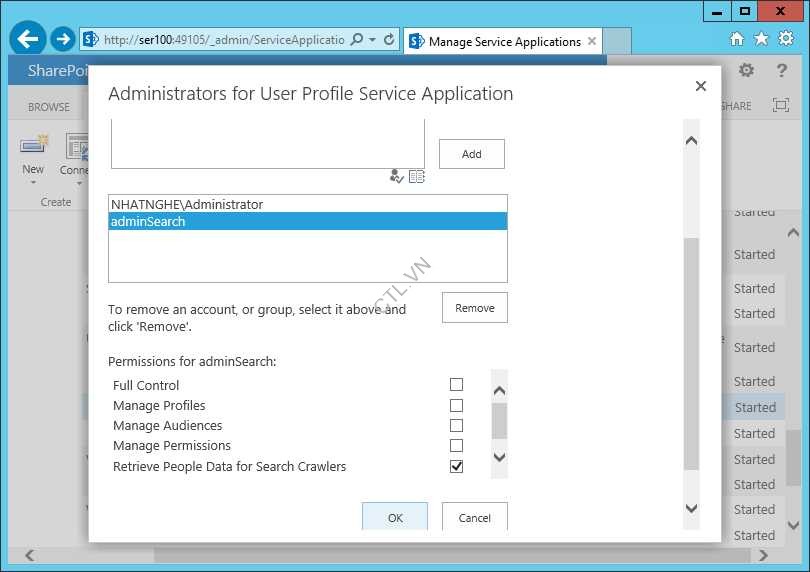
Task: Click the browser address URL field
Action: click(224, 40)
